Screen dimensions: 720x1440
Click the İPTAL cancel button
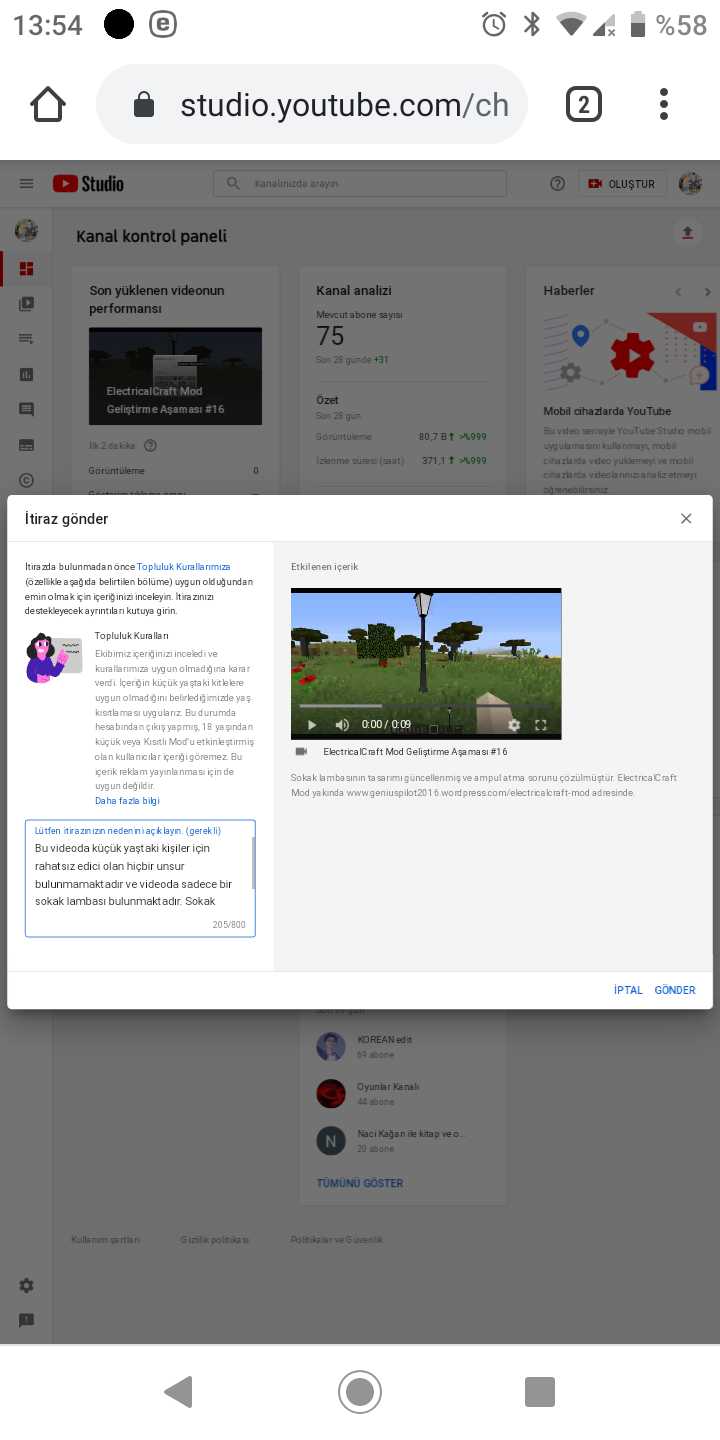[x=628, y=990]
